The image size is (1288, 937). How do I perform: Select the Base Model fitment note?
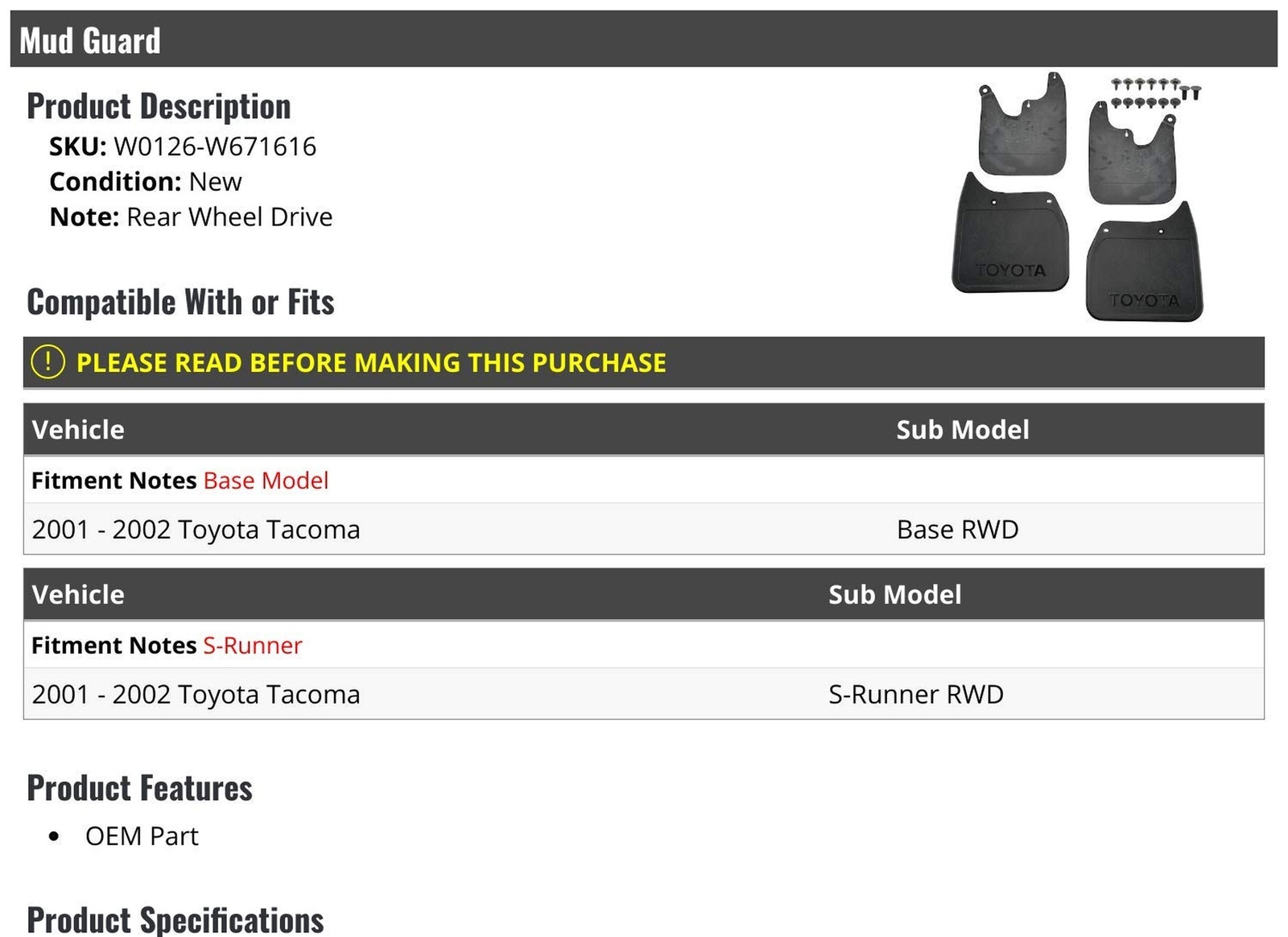coord(266,481)
